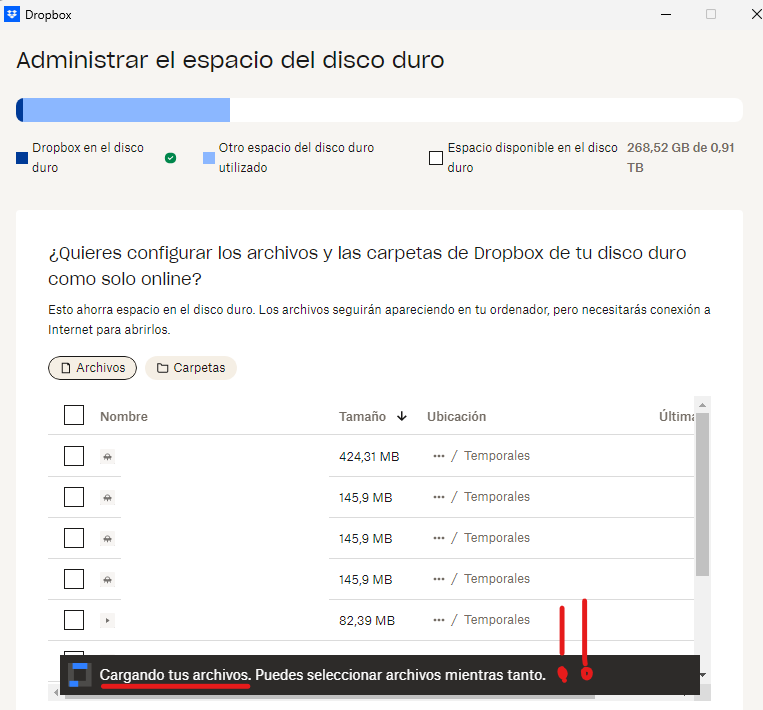Click the scrollbar up arrow
This screenshot has width=763, height=710.
702,405
